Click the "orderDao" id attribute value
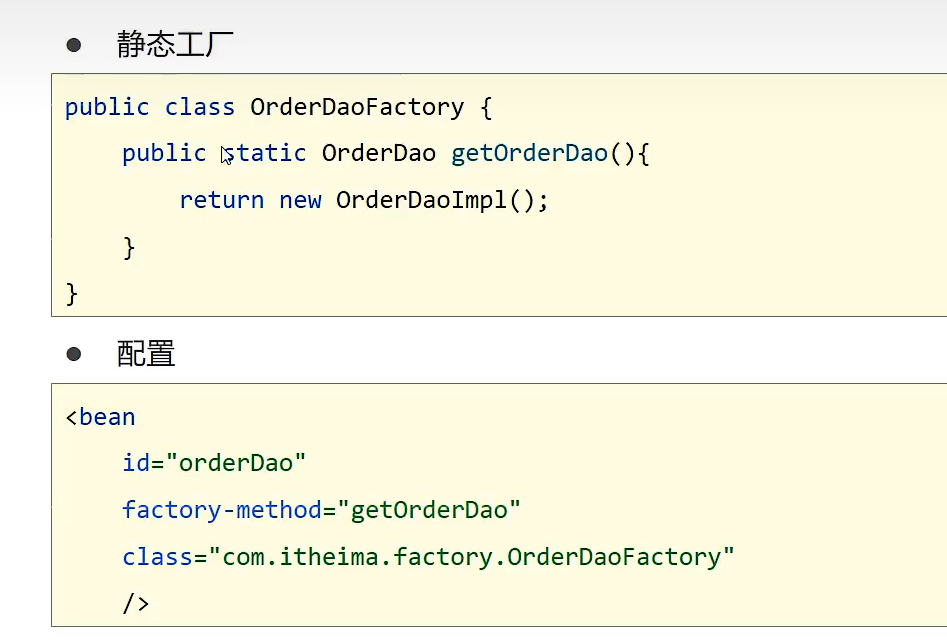This screenshot has width=947, height=643. tap(236, 463)
